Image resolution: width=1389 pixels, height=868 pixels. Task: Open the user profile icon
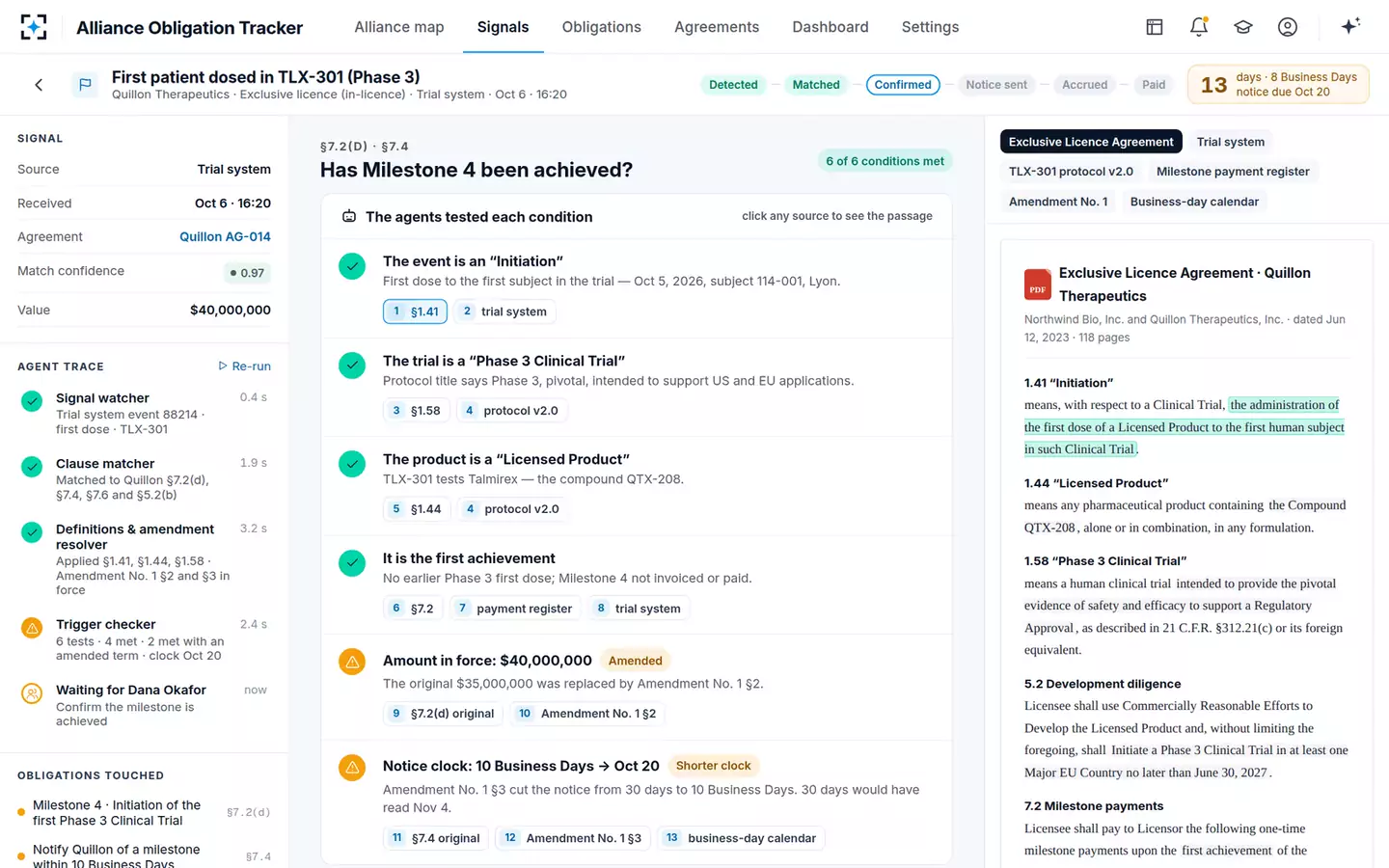(x=1288, y=27)
